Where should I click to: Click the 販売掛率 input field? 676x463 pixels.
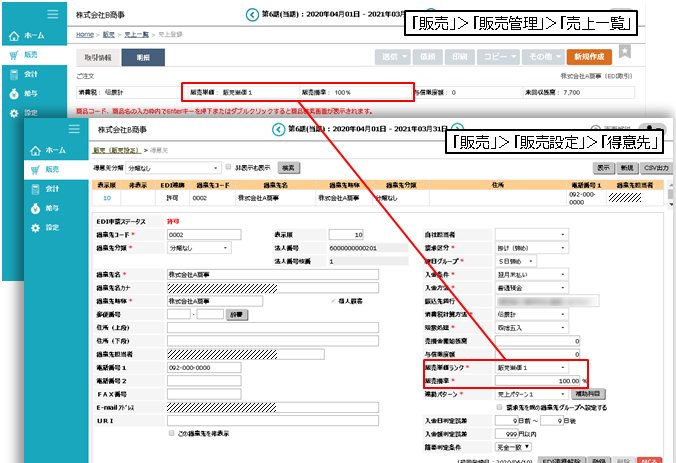(538, 381)
